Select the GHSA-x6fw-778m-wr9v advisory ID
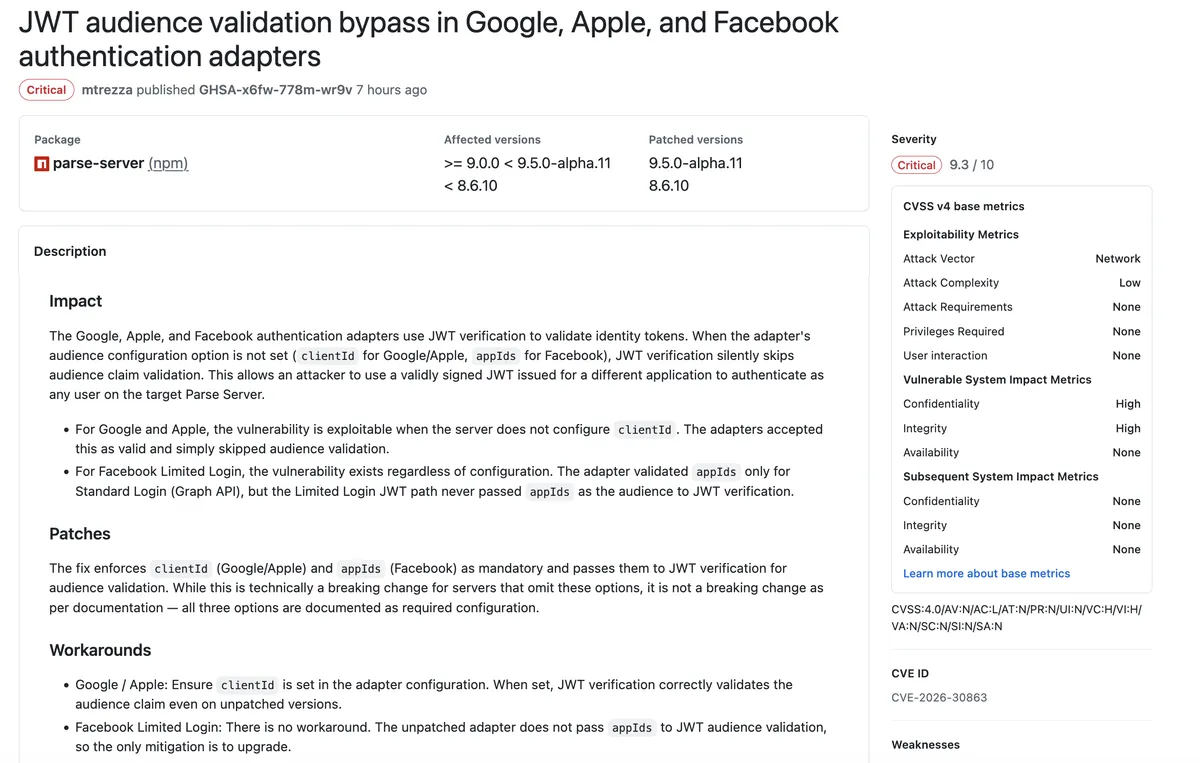 tap(275, 90)
